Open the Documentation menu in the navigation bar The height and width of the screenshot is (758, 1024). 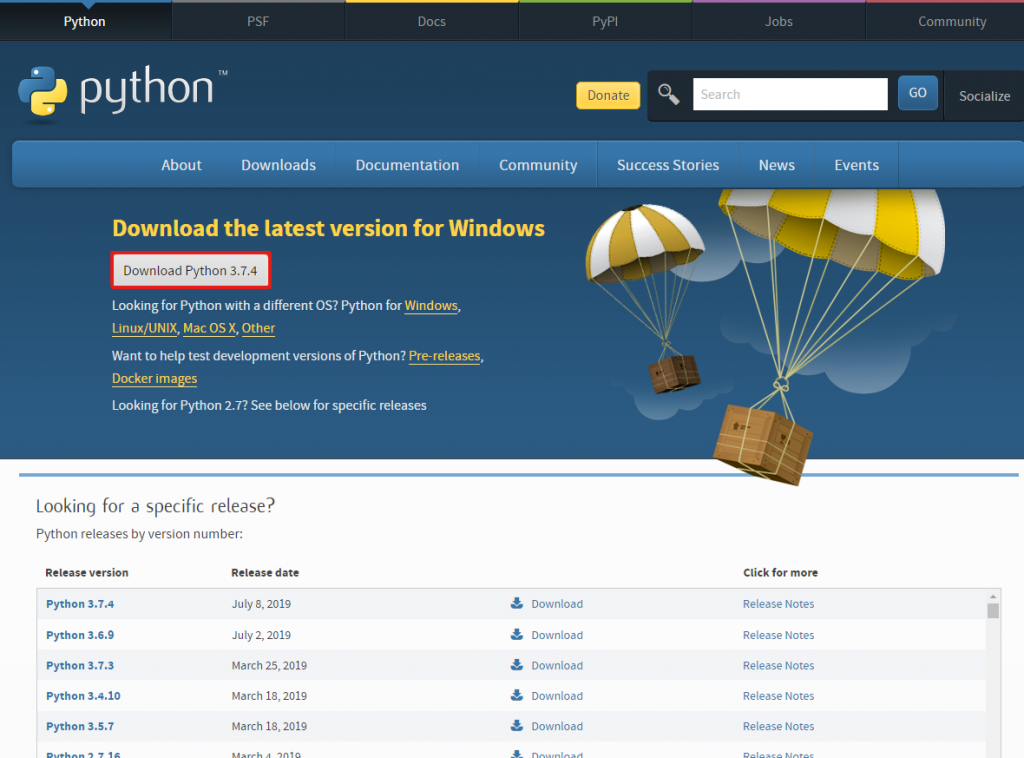(407, 165)
